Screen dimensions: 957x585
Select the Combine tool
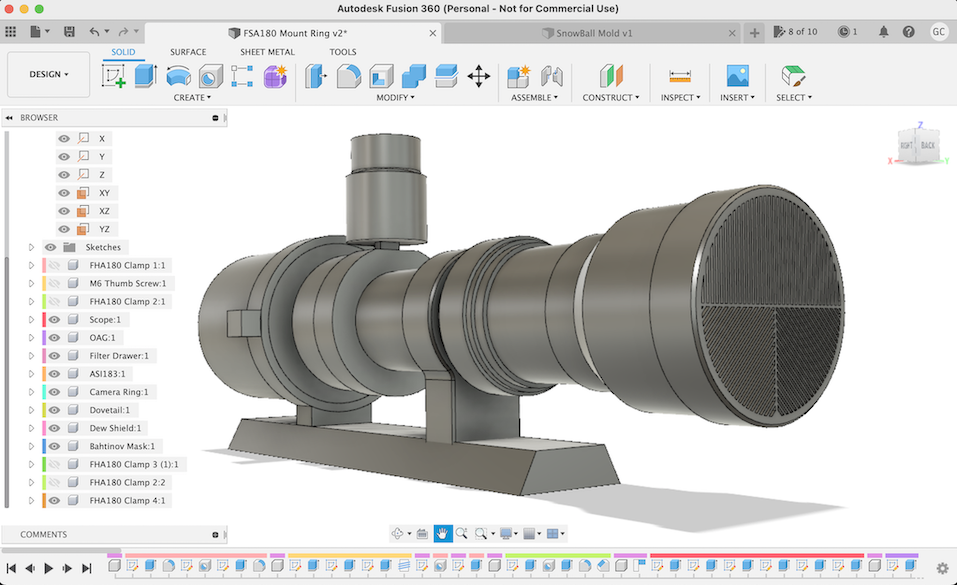click(x=414, y=76)
